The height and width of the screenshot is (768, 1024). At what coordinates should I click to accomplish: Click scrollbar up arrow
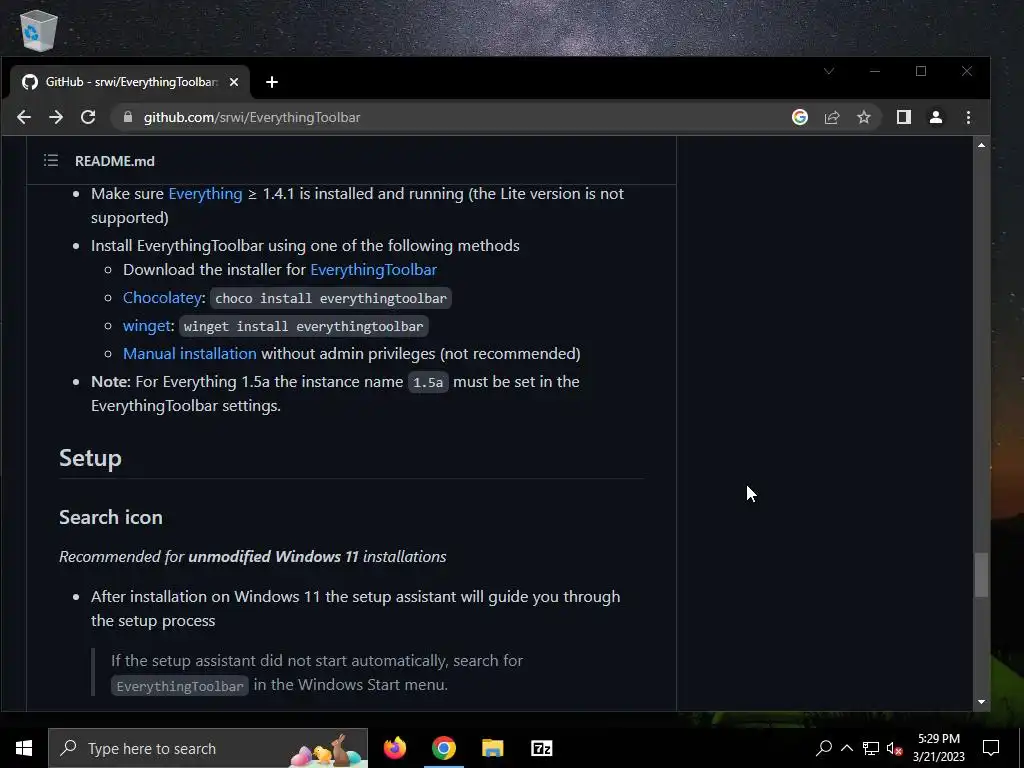(981, 145)
